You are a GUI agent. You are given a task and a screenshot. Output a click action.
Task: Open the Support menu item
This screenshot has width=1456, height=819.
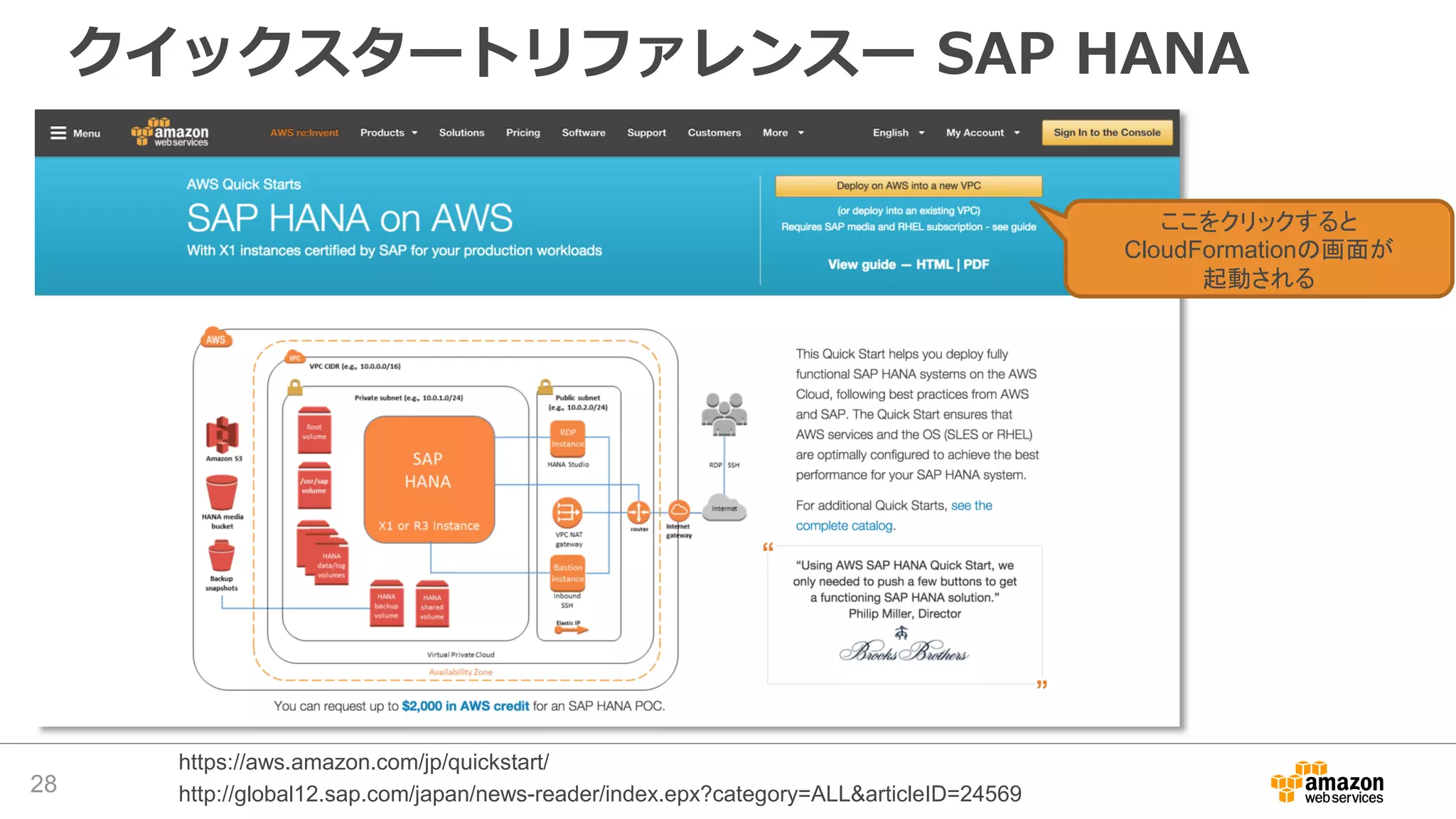tap(646, 133)
